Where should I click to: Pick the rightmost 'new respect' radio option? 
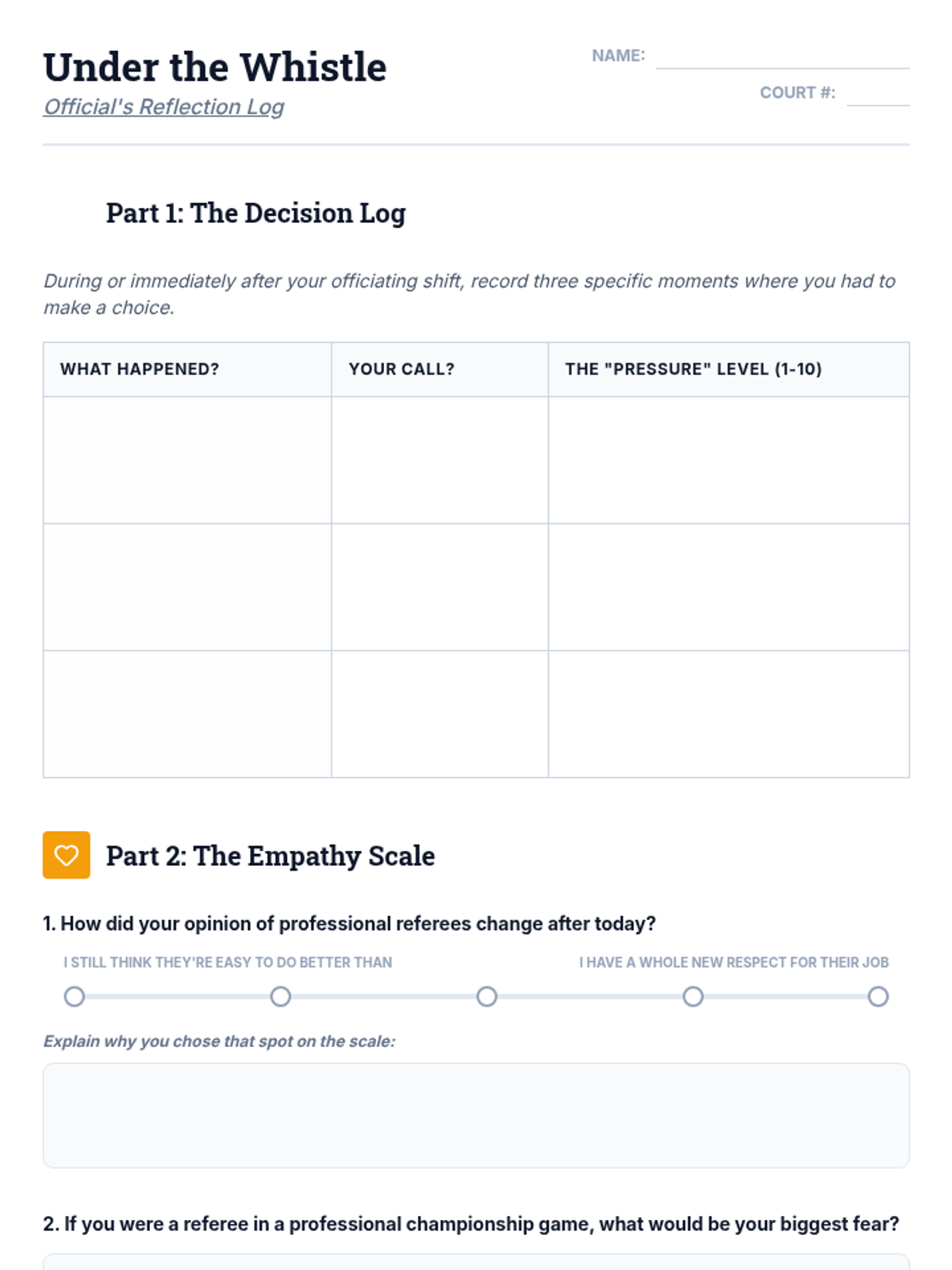pyautogui.click(x=877, y=996)
